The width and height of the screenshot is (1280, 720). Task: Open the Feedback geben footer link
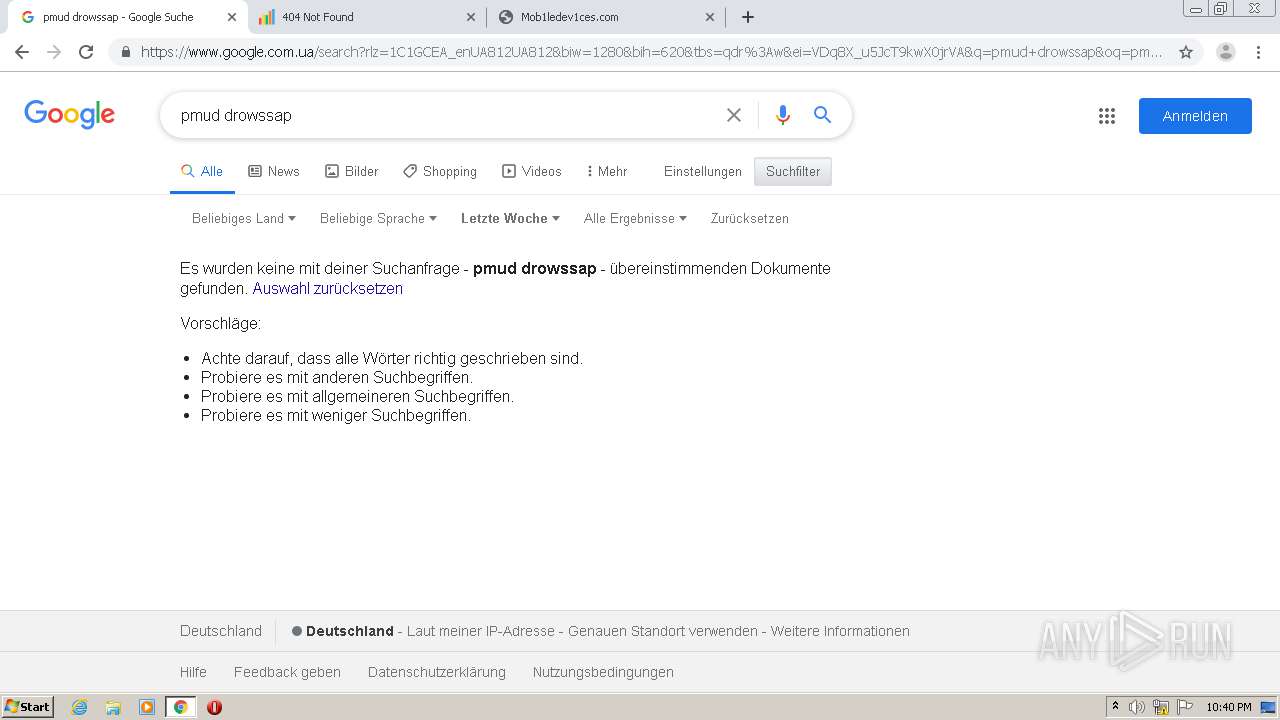pyautogui.click(x=287, y=672)
